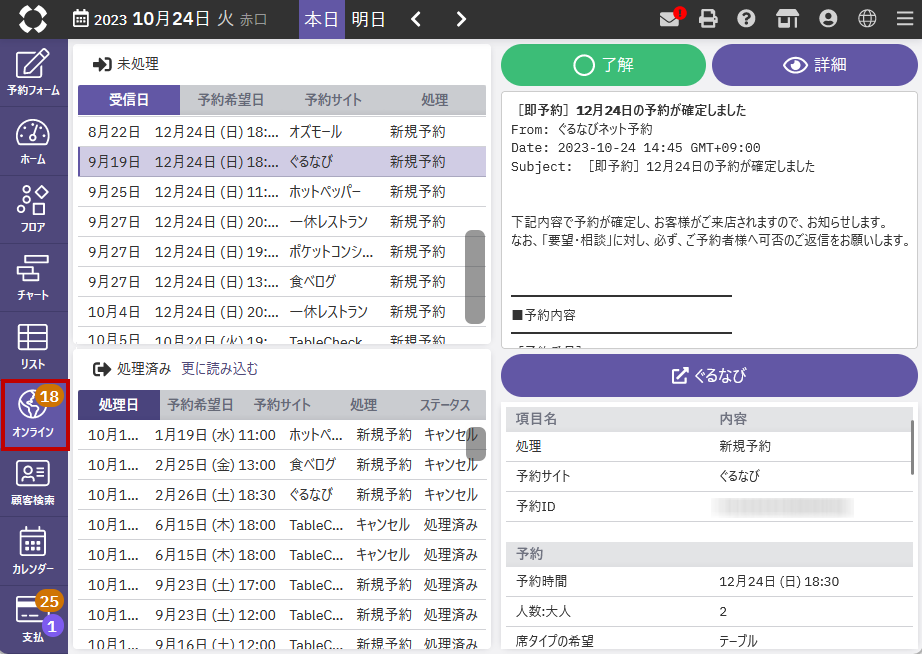
Task: Switch to the 明日 (tomorrow) tab
Action: pyautogui.click(x=368, y=19)
